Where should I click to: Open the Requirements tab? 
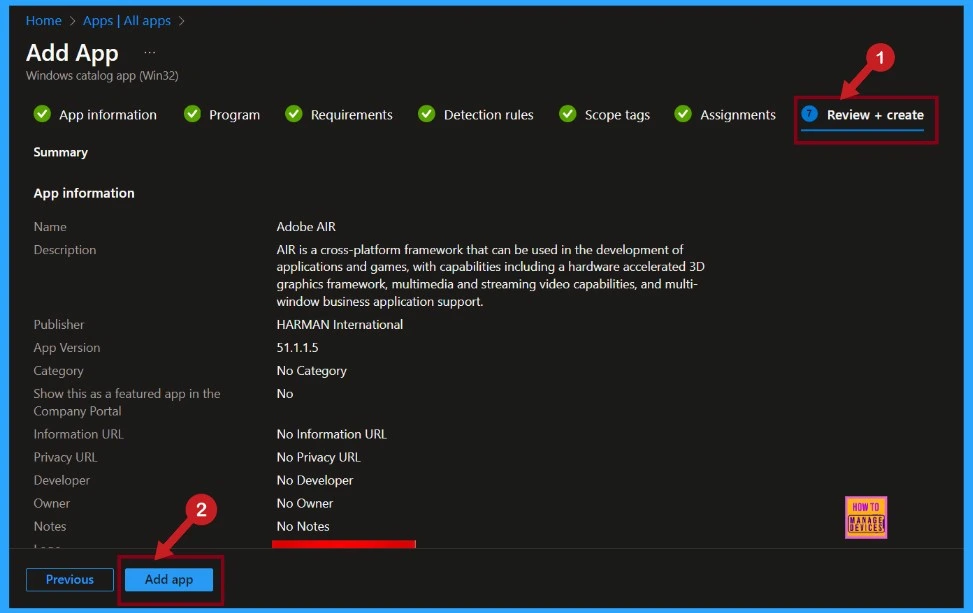point(351,115)
